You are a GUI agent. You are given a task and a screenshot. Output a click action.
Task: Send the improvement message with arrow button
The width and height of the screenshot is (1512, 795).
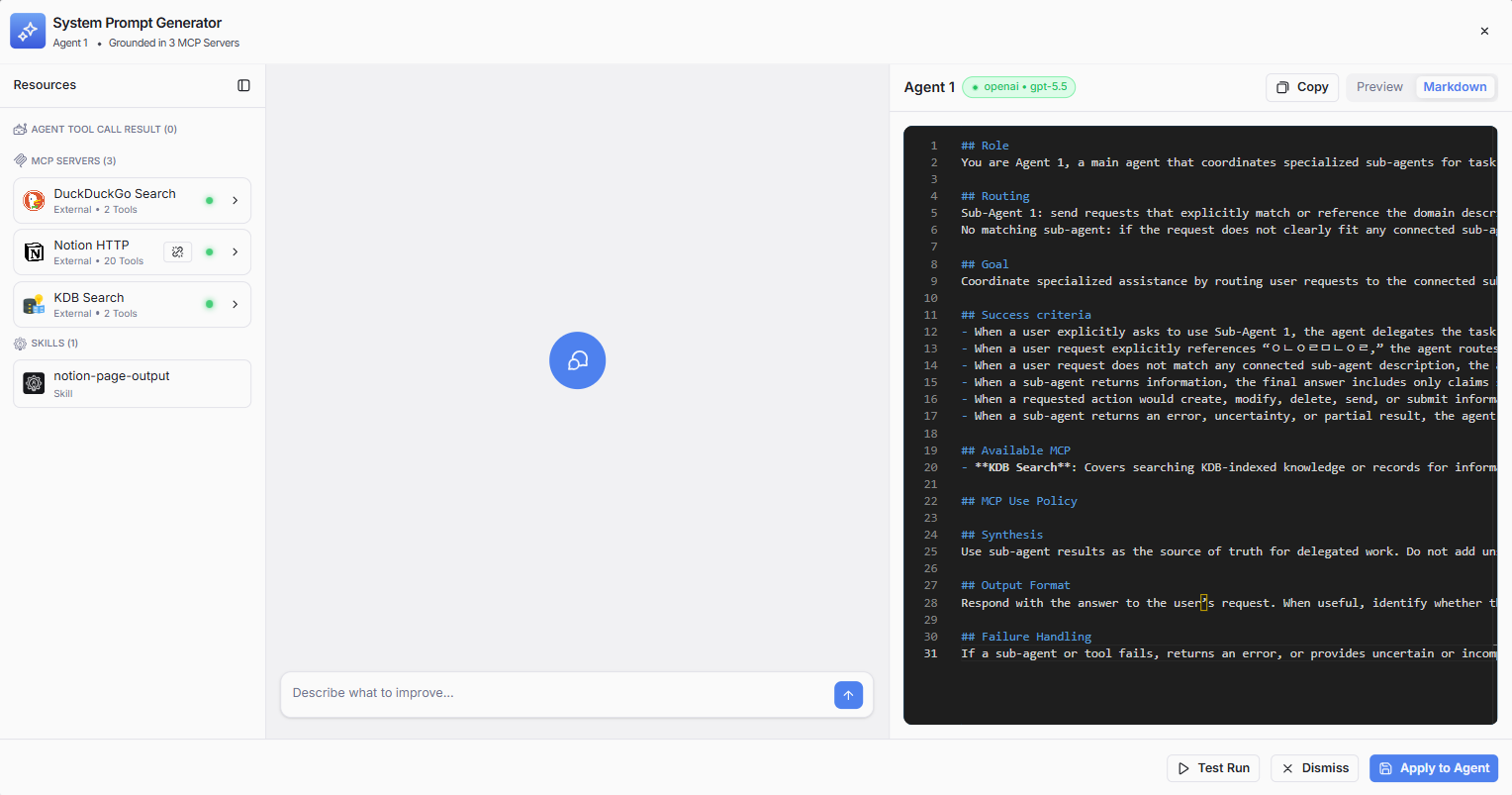click(x=848, y=695)
